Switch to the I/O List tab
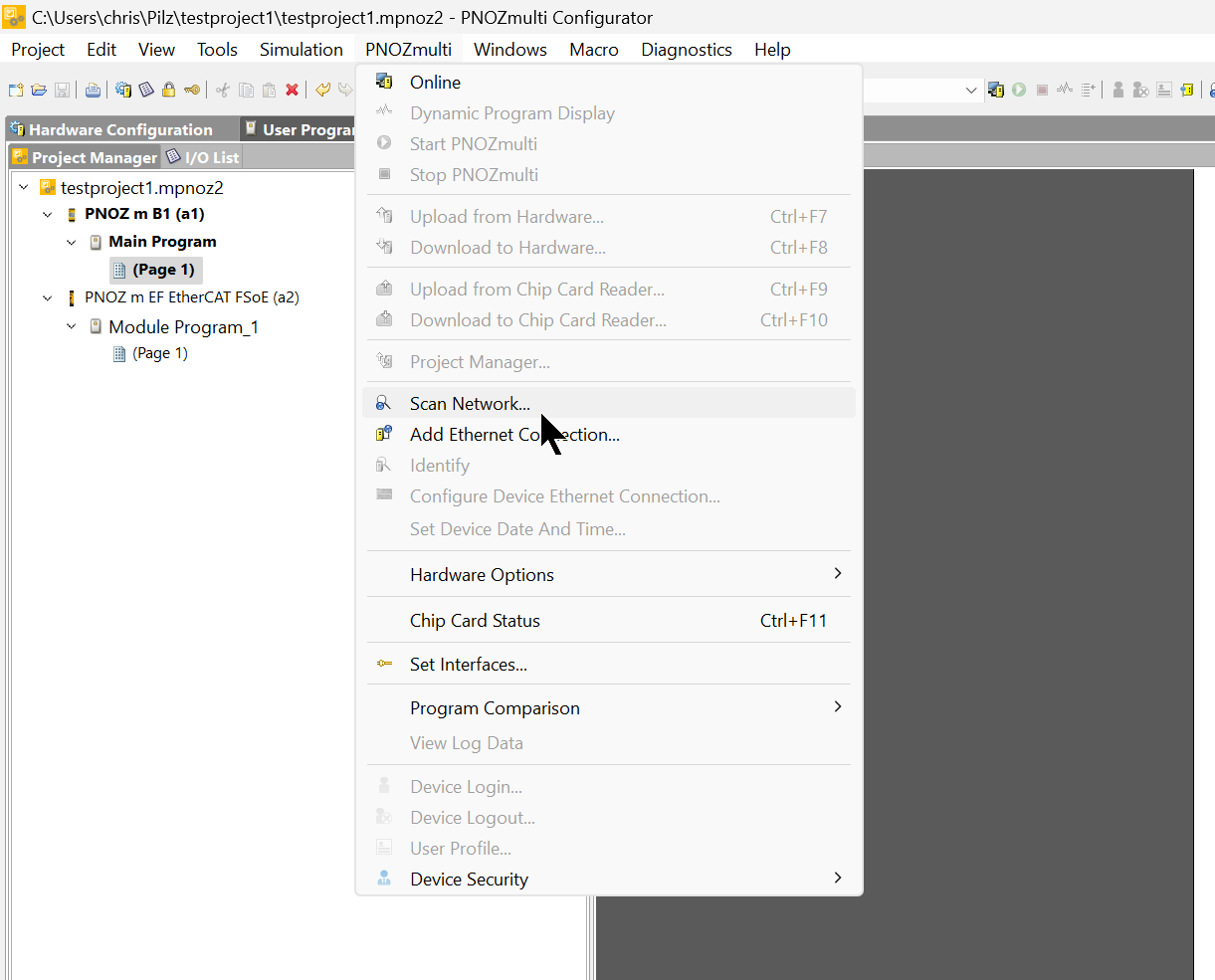The image size is (1215, 980). (203, 157)
